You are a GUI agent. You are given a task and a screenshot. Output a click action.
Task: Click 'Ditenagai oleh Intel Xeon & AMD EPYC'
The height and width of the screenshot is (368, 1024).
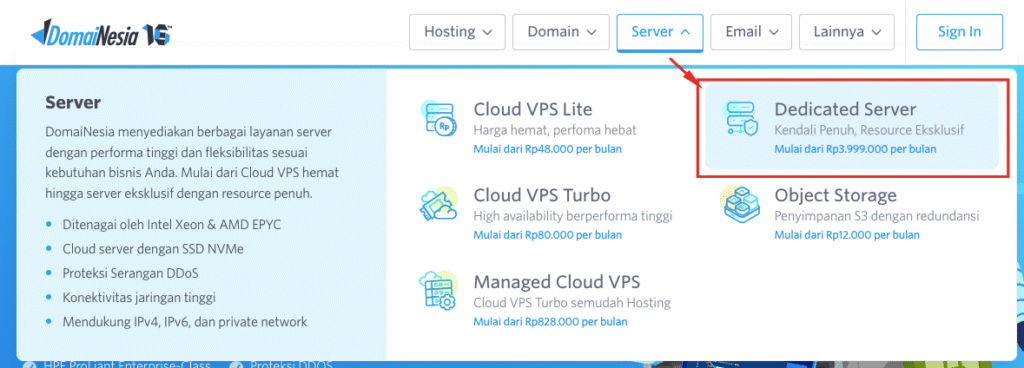coord(172,224)
